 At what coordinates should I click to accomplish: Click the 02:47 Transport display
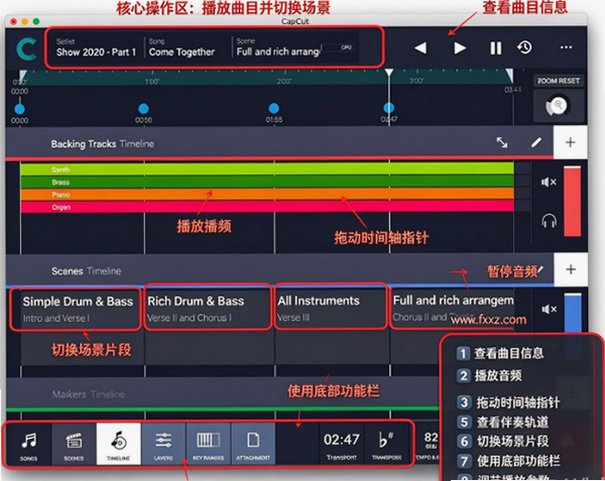coord(341,444)
